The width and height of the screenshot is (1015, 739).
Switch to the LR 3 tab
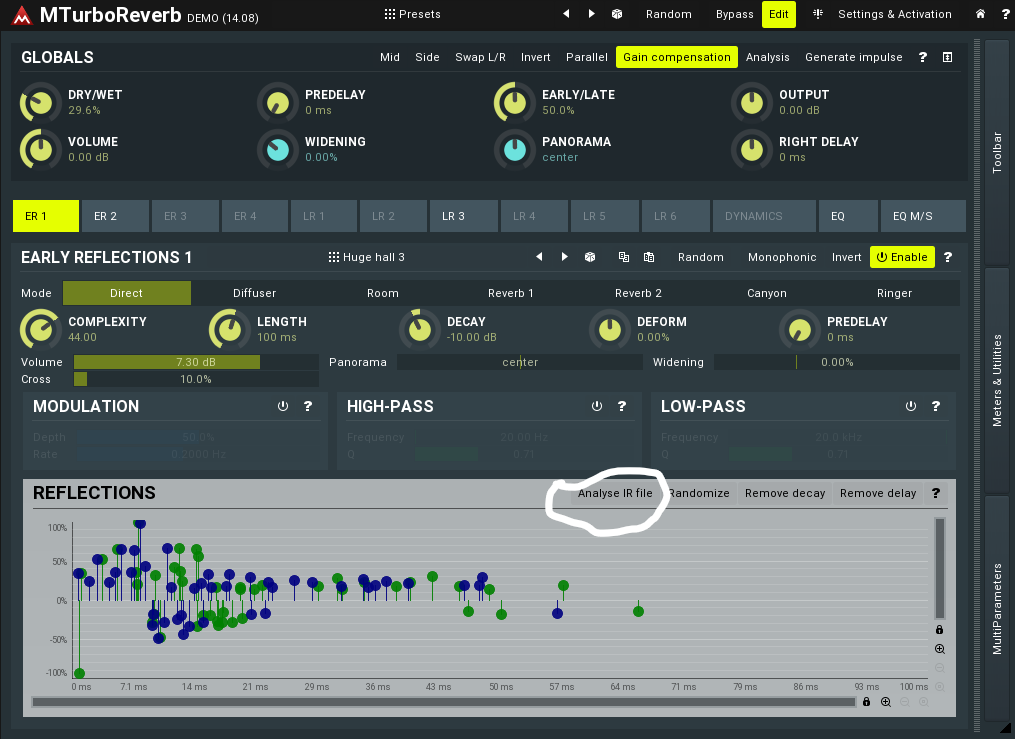pos(464,216)
